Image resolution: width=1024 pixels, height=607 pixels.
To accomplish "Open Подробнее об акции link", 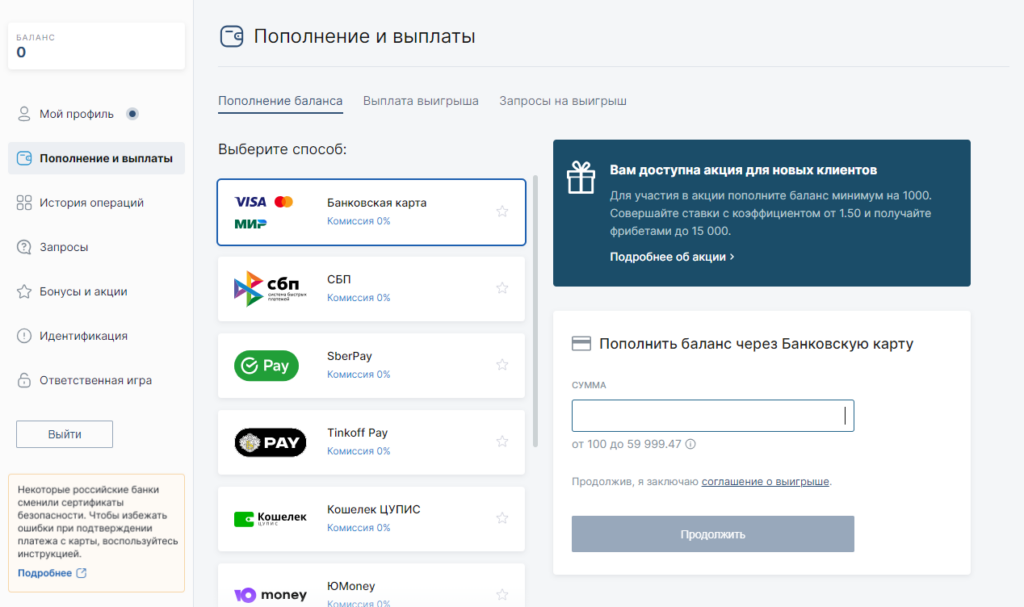I will (x=667, y=257).
